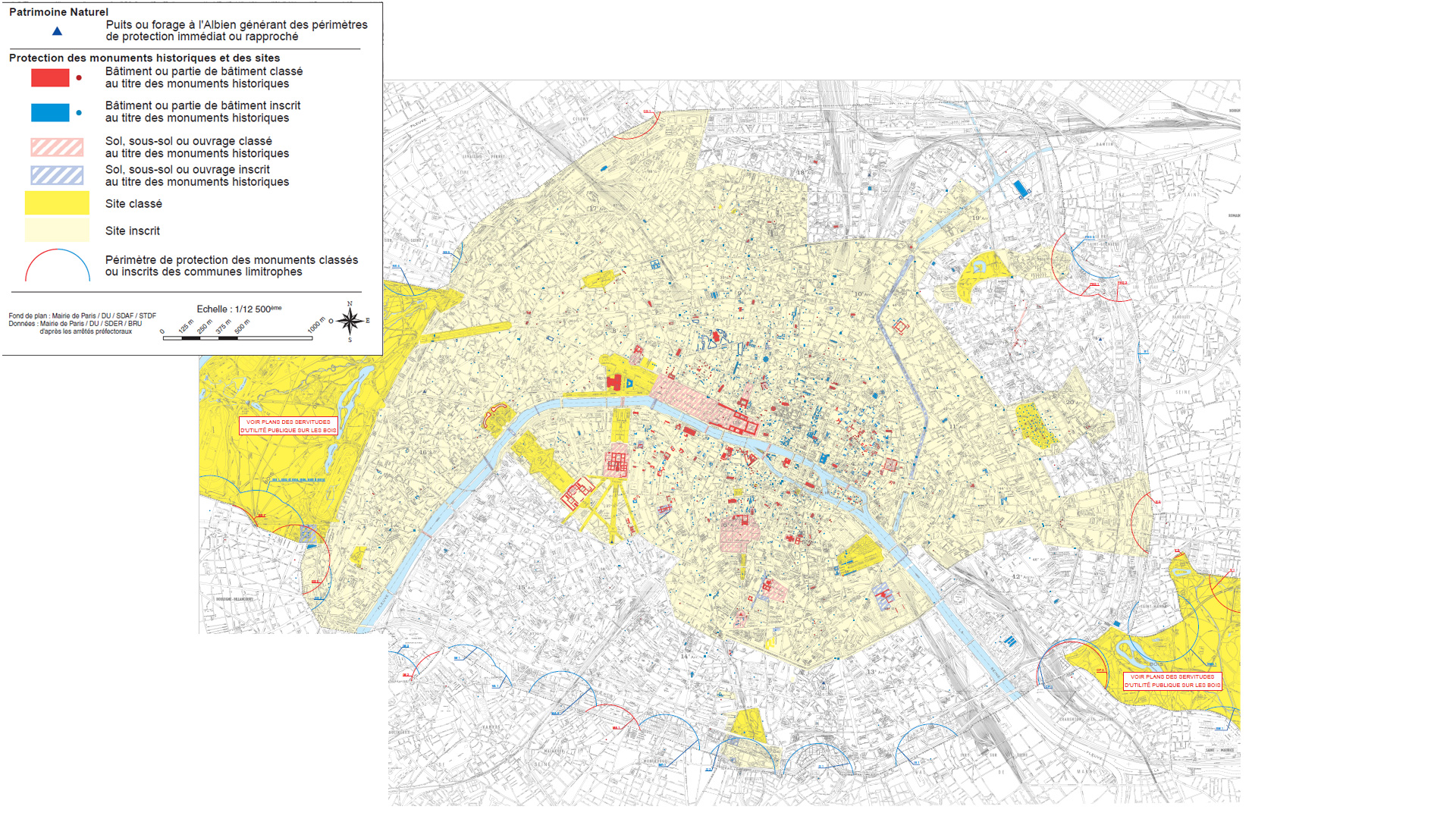Click the 'Protection des monuments historiques et des sites' heading
The height and width of the screenshot is (819, 1456).
(x=144, y=58)
